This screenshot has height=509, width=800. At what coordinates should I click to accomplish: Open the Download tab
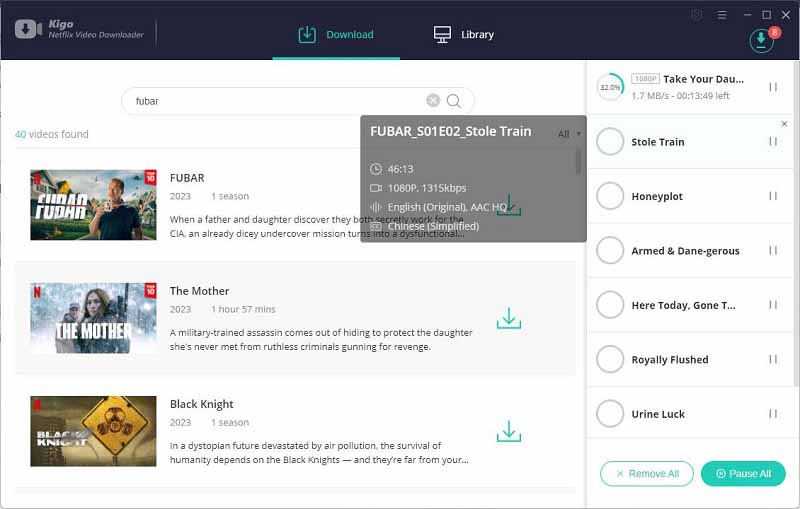(336, 35)
